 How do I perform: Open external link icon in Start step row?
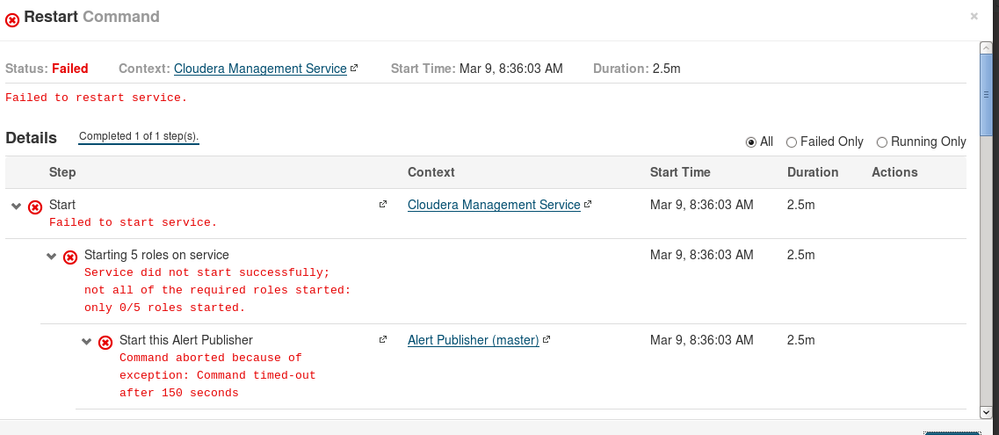pos(383,204)
